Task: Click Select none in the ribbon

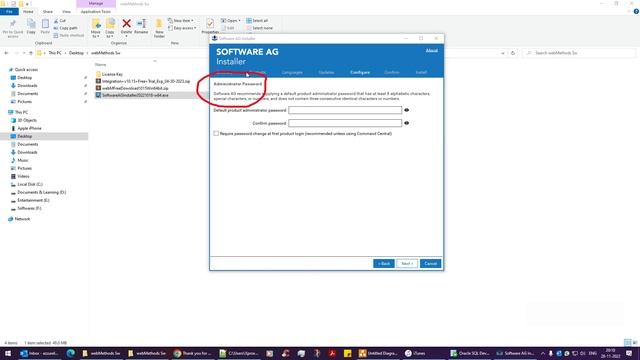Action: pos(259,28)
